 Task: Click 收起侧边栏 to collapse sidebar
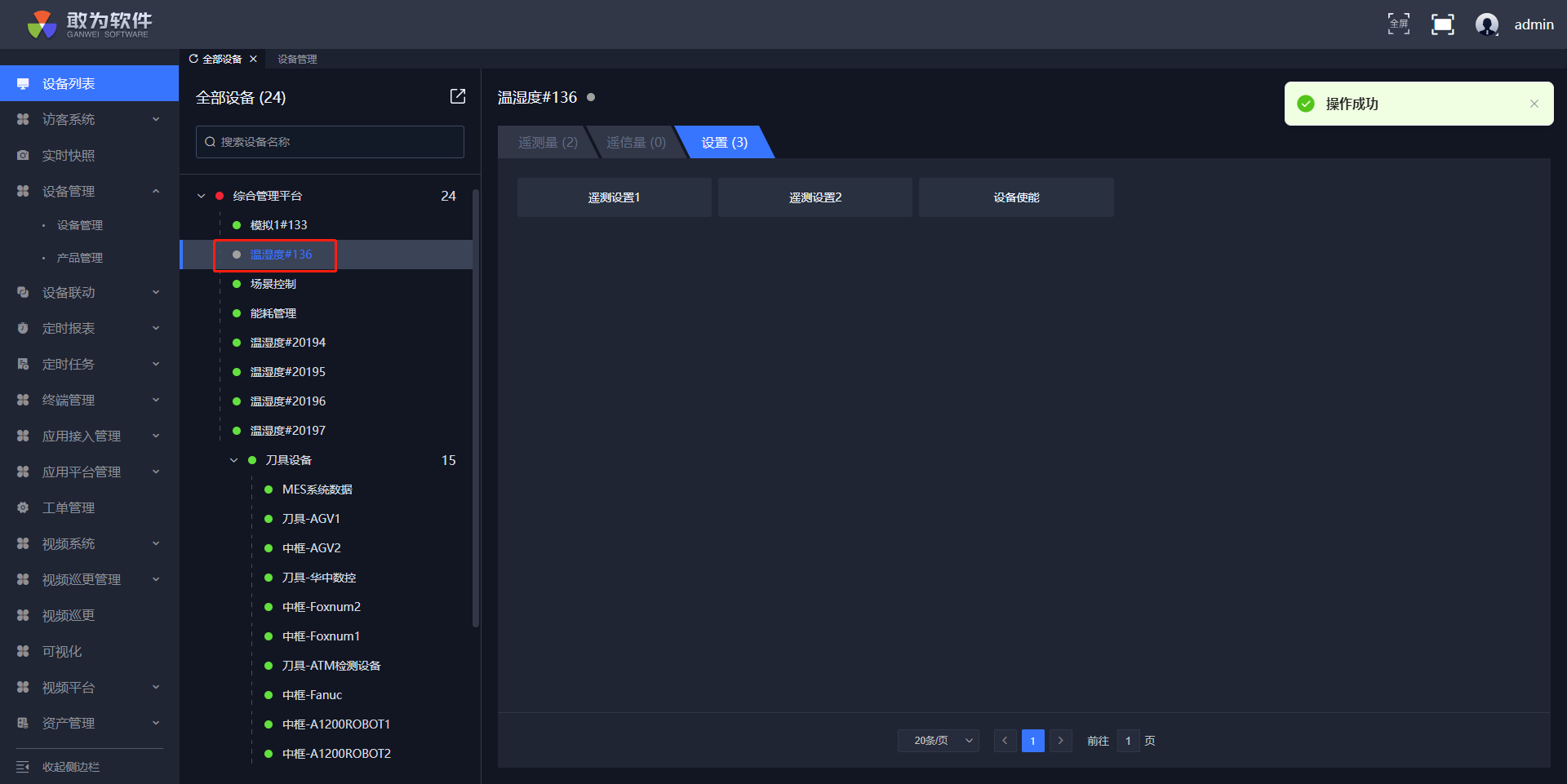tap(71, 767)
